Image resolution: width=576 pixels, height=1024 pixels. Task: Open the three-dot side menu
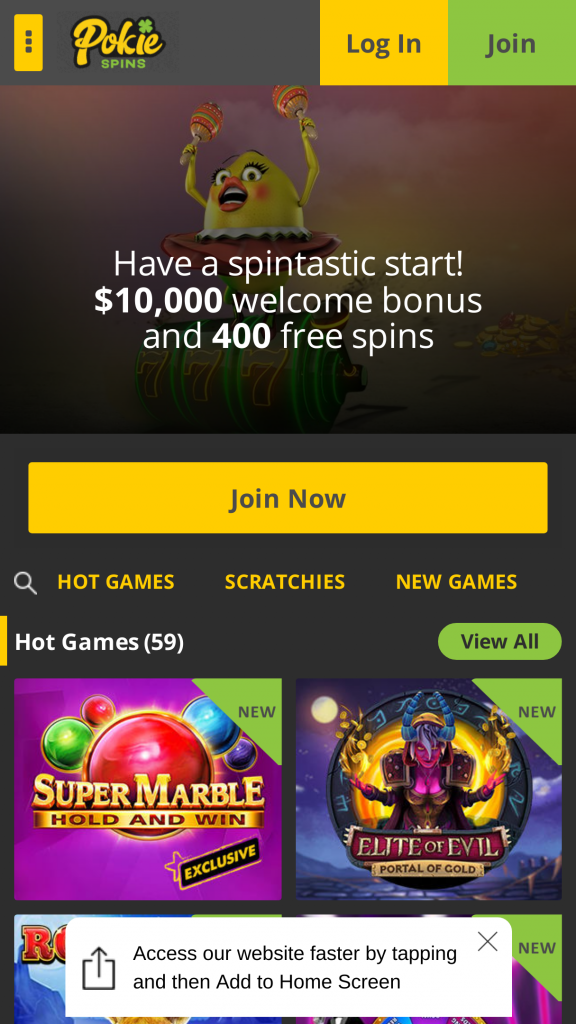[x=28, y=42]
